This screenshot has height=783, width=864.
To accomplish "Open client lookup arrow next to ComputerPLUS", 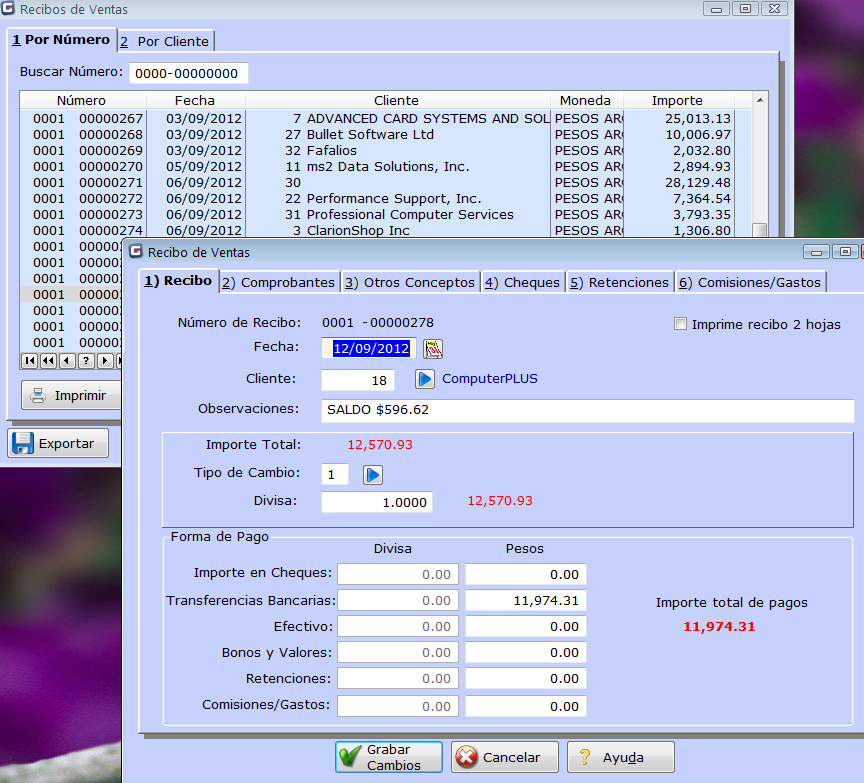I will [425, 380].
